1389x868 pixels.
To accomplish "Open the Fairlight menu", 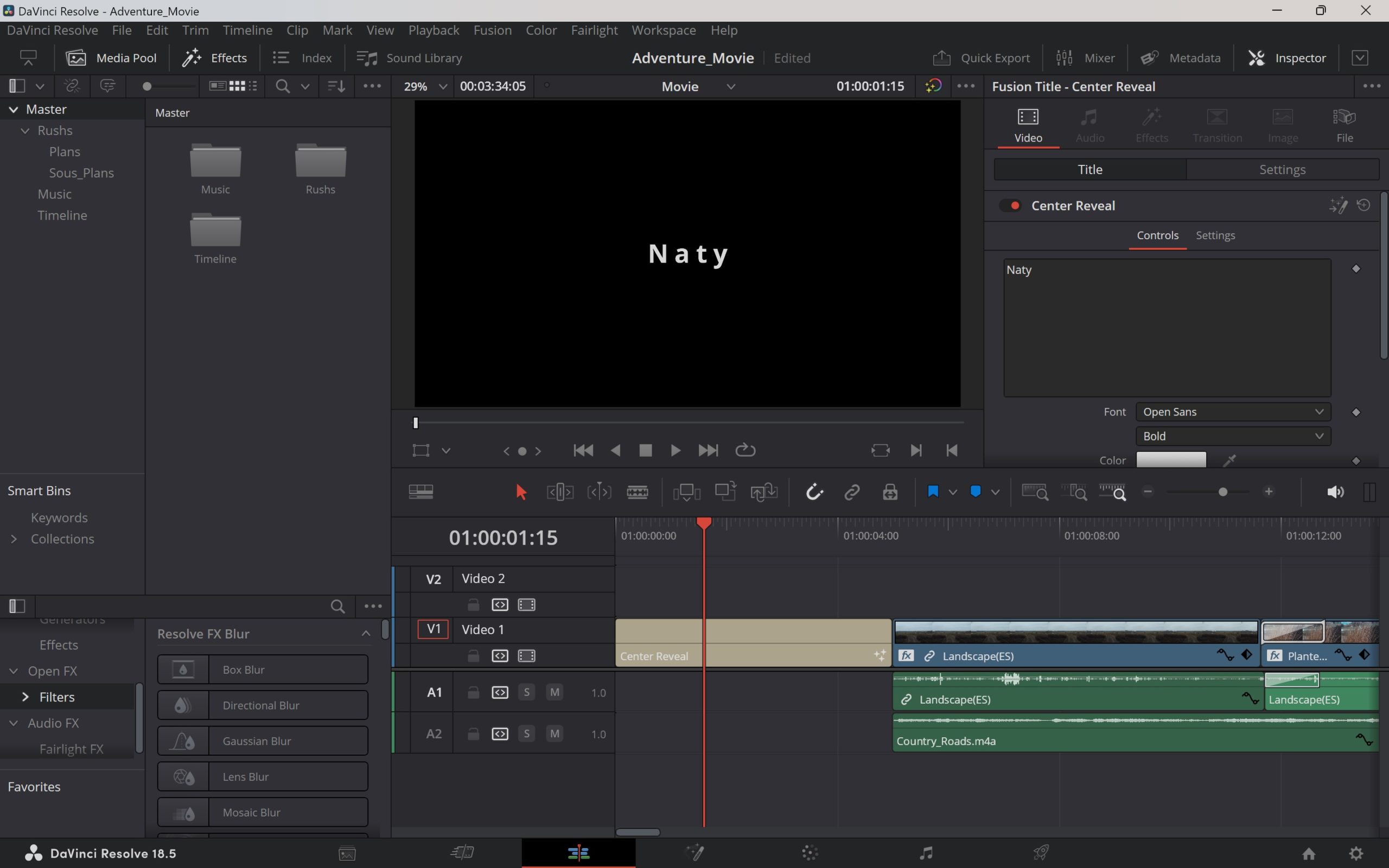I will click(x=594, y=30).
